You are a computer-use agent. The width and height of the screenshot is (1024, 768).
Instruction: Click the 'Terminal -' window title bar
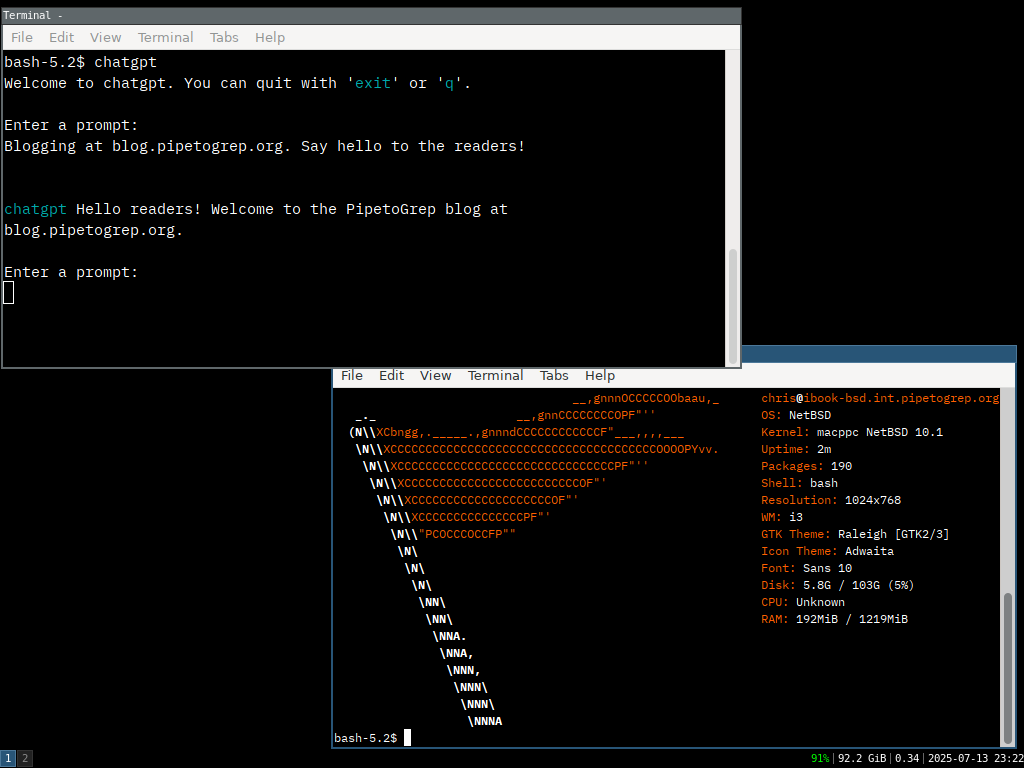tap(371, 16)
